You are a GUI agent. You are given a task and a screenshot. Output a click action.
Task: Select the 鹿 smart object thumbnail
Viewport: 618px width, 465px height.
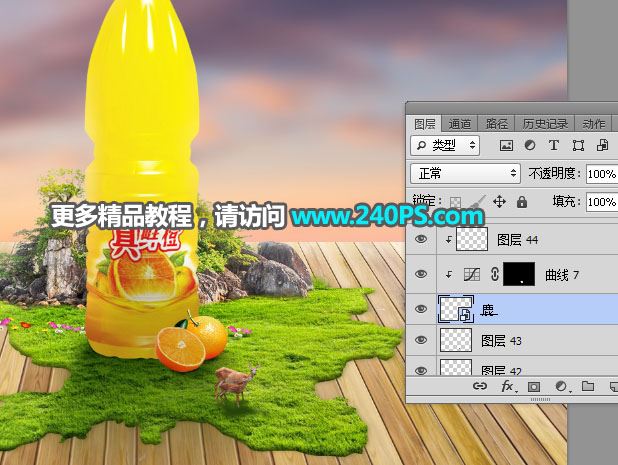(x=456, y=309)
